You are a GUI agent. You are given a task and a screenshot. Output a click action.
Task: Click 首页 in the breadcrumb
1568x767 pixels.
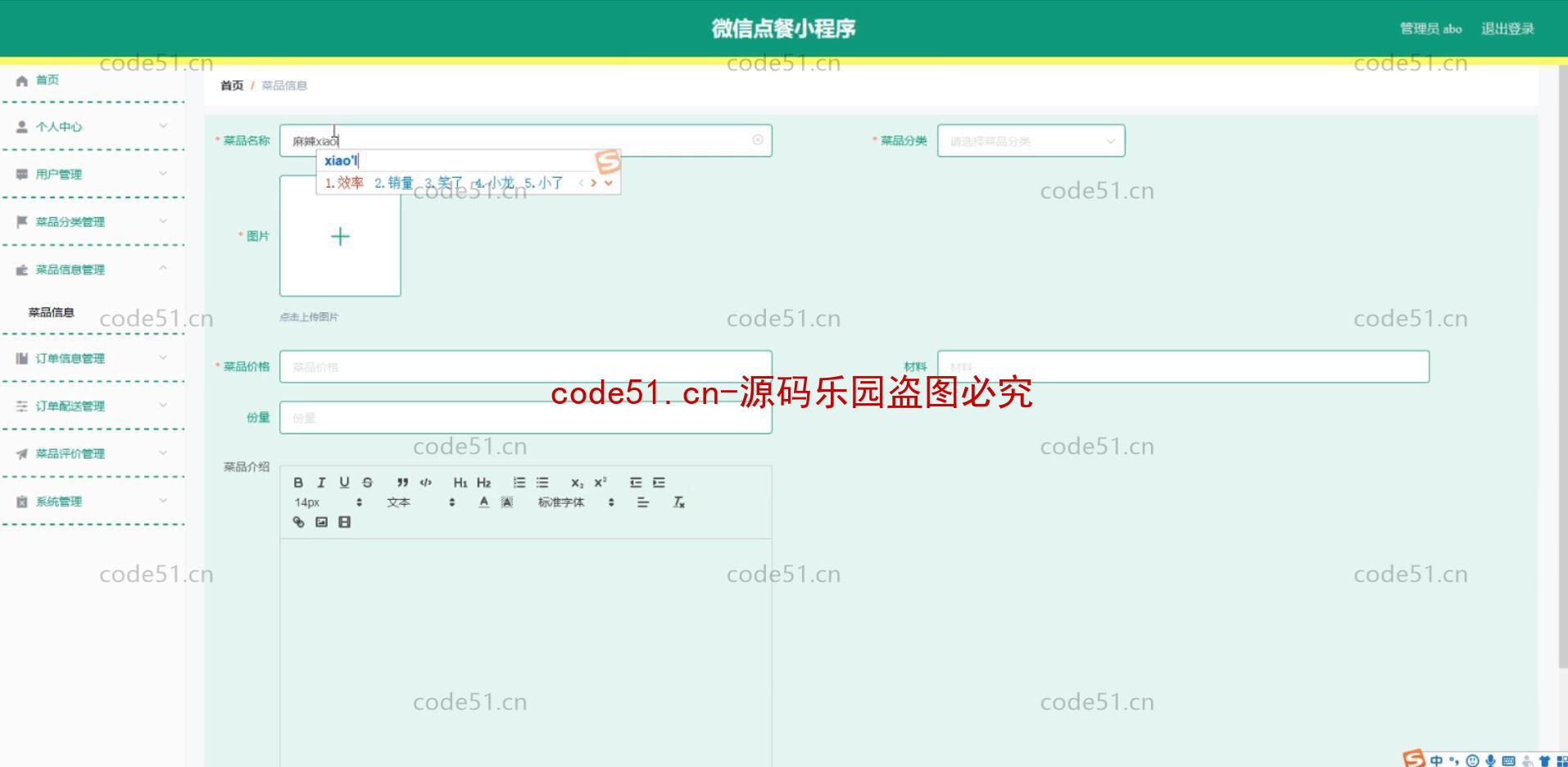point(232,85)
